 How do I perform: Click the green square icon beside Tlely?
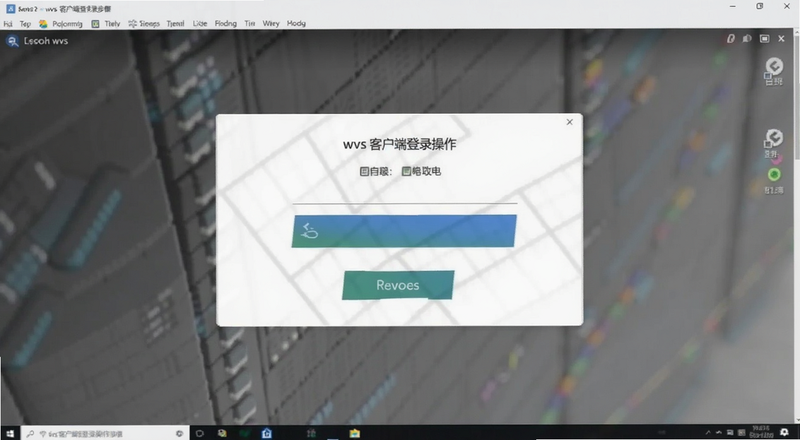pyautogui.click(x=95, y=23)
